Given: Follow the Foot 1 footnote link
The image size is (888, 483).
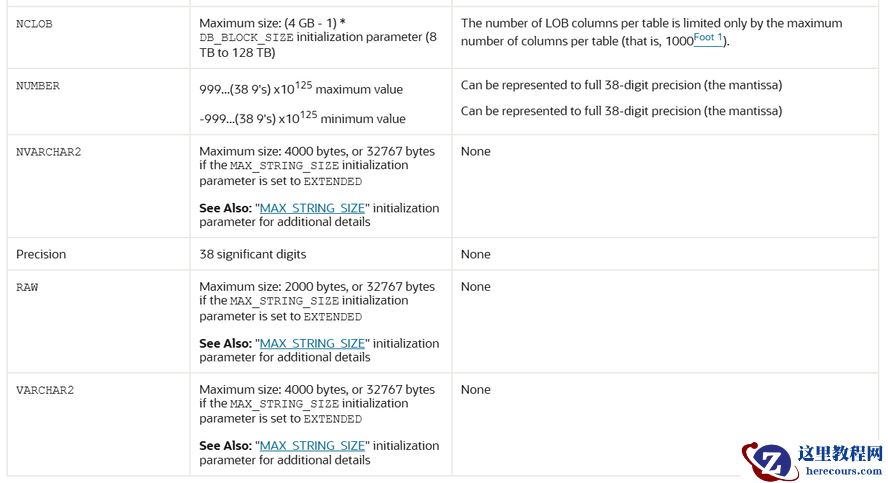Looking at the screenshot, I should [x=708, y=38].
